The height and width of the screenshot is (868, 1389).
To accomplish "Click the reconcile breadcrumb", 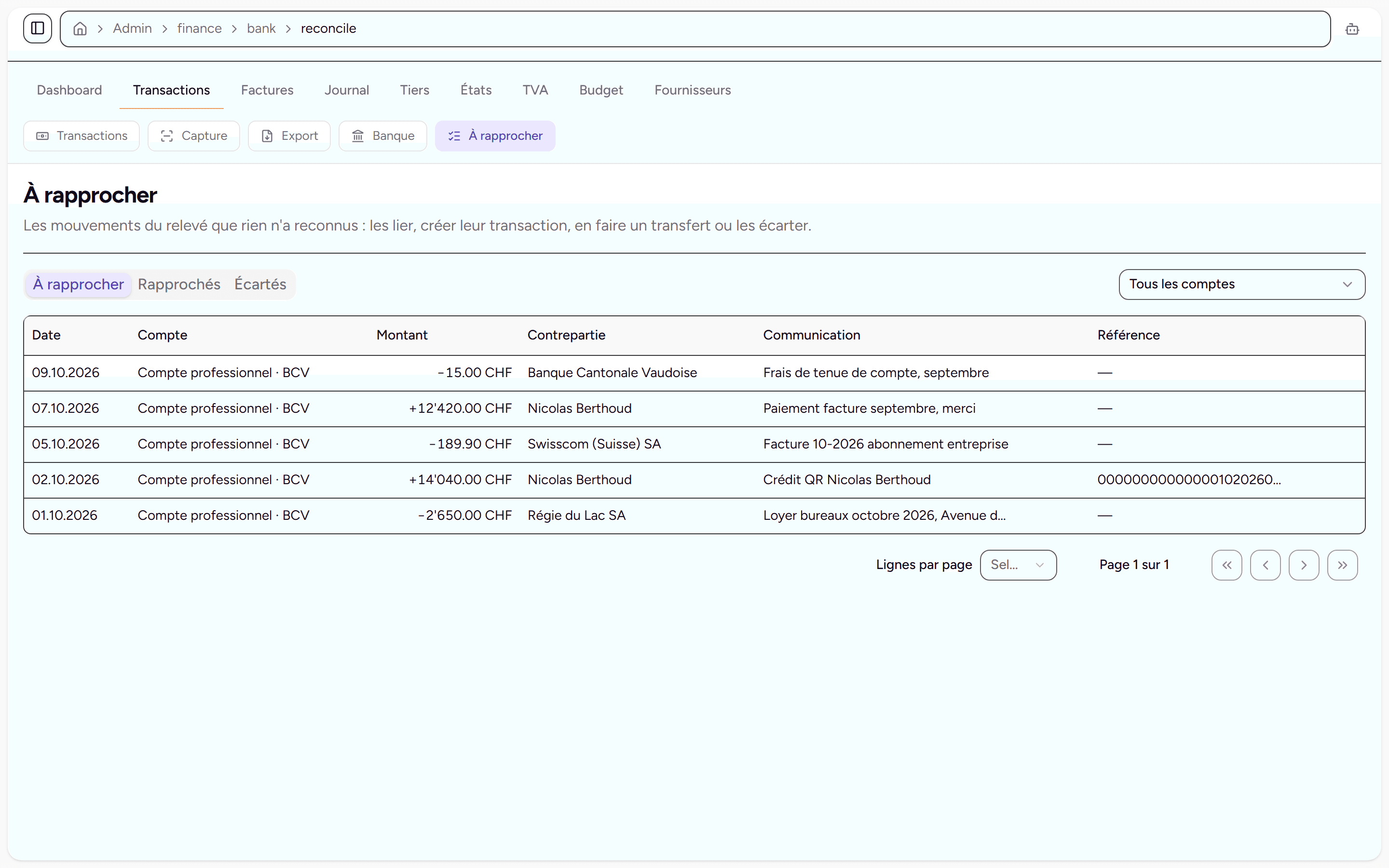I will [x=328, y=29].
